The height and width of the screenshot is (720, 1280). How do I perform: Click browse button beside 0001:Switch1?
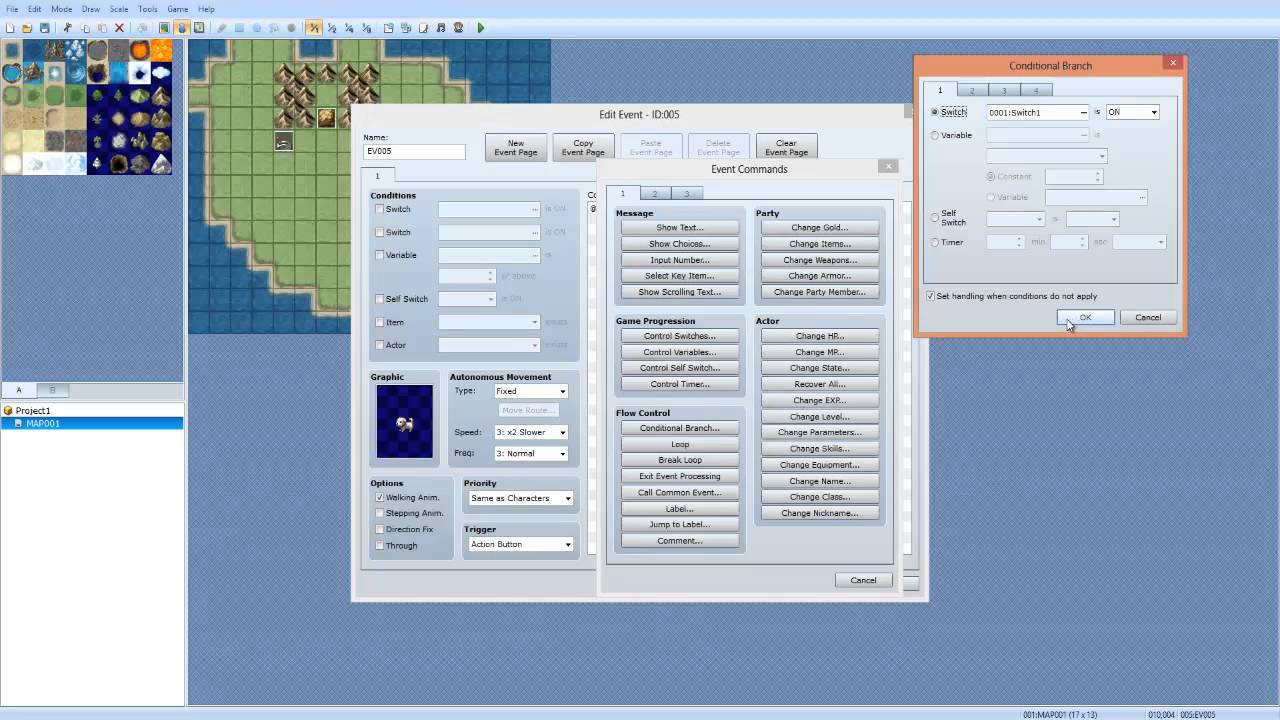click(1083, 112)
